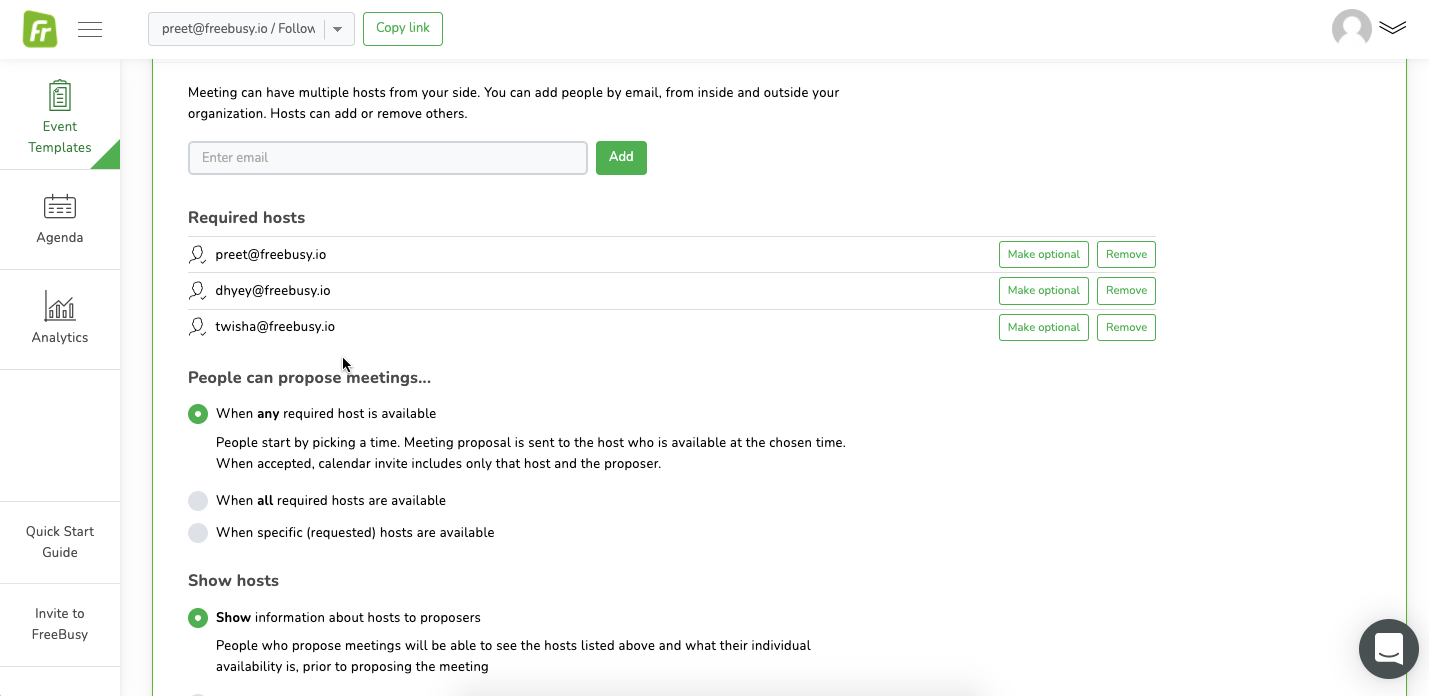
Task: Make preet@freebusy.io optional
Action: [1044, 255]
